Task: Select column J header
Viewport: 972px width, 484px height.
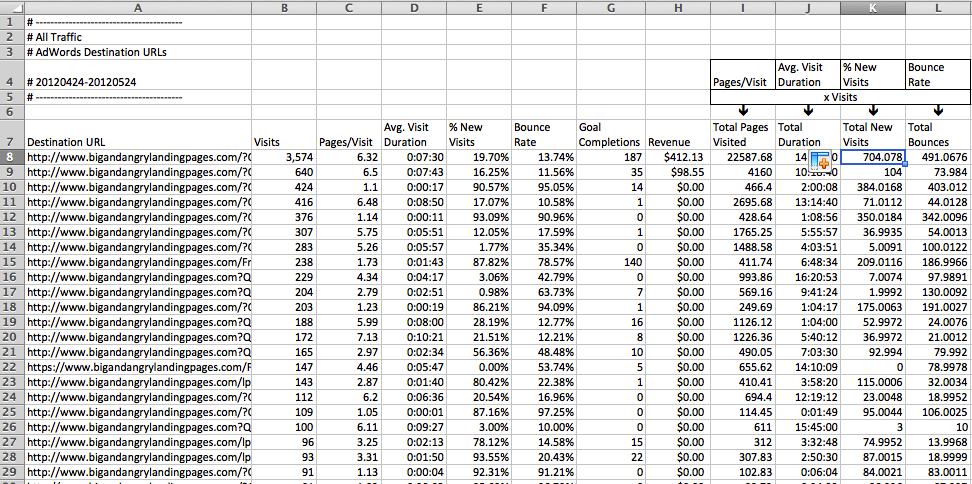Action: pyautogui.click(x=808, y=7)
